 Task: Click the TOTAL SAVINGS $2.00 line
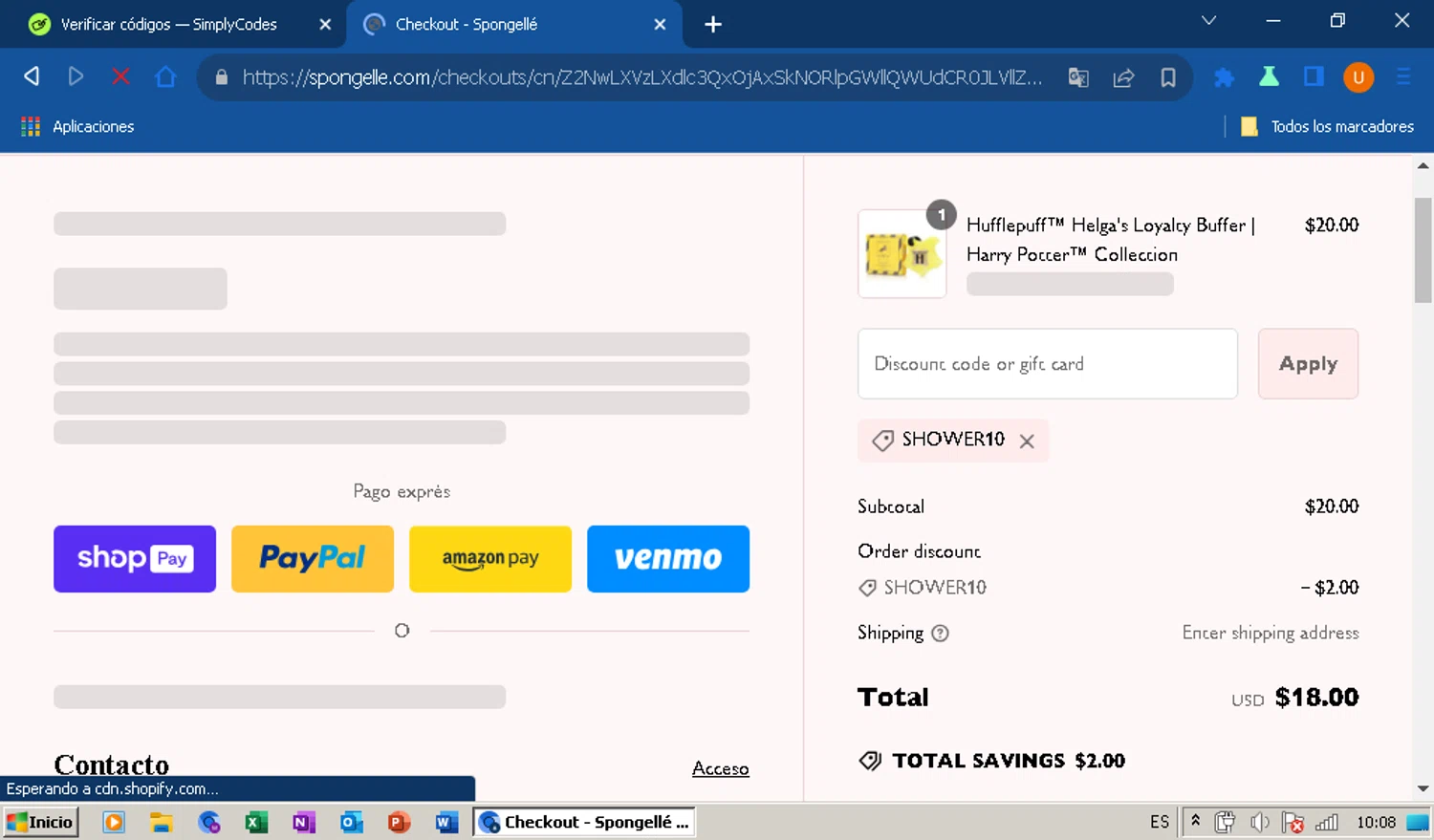(x=991, y=761)
